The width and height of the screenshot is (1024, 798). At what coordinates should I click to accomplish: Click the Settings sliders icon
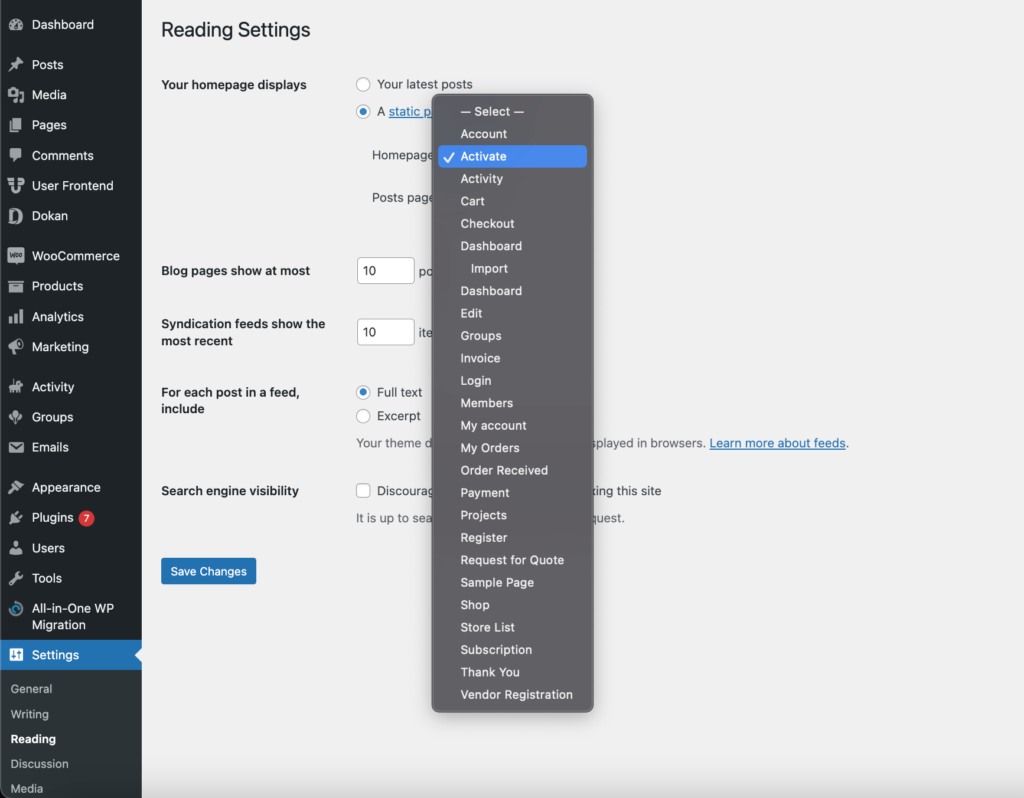click(16, 654)
